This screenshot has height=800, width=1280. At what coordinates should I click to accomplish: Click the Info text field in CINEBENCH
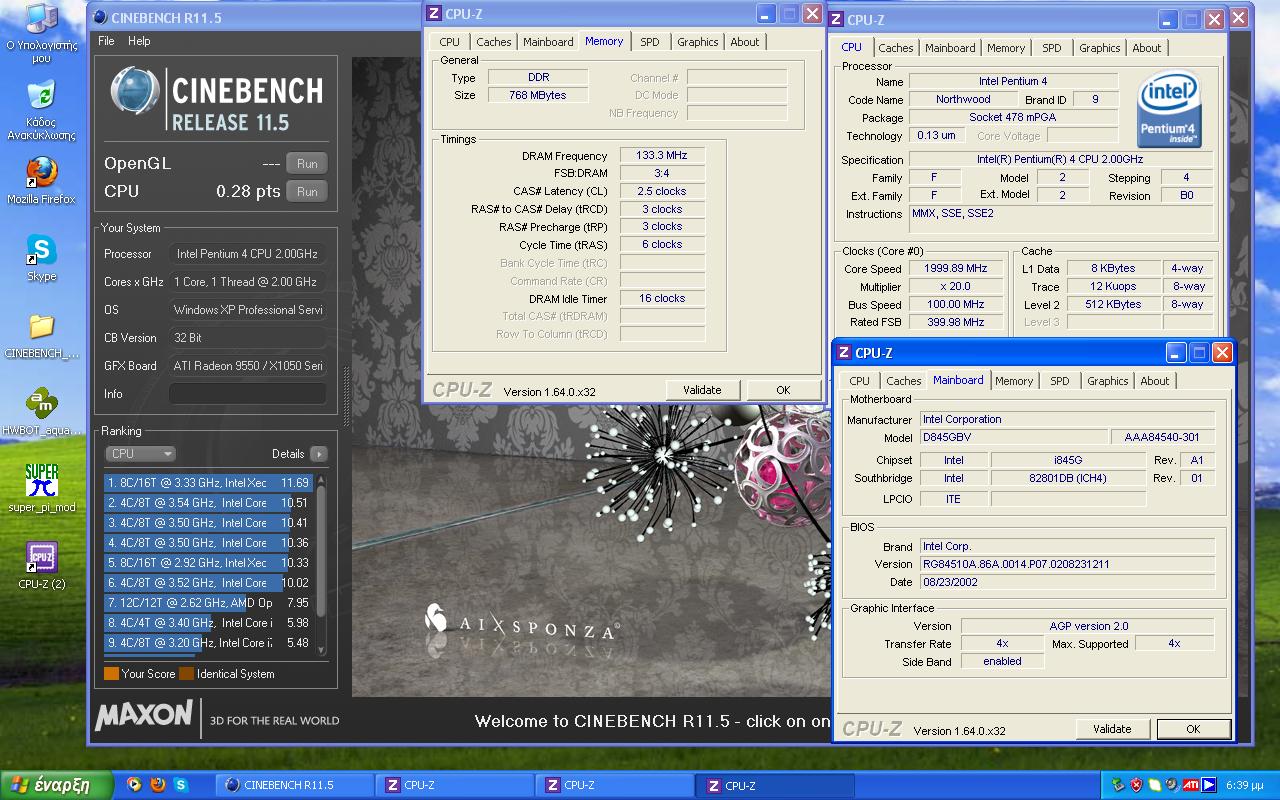(247, 394)
